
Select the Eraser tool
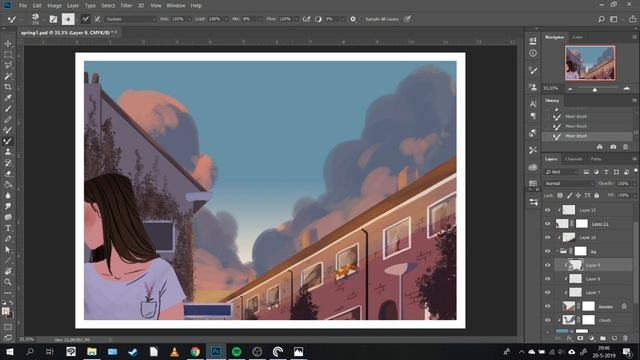tap(8, 173)
